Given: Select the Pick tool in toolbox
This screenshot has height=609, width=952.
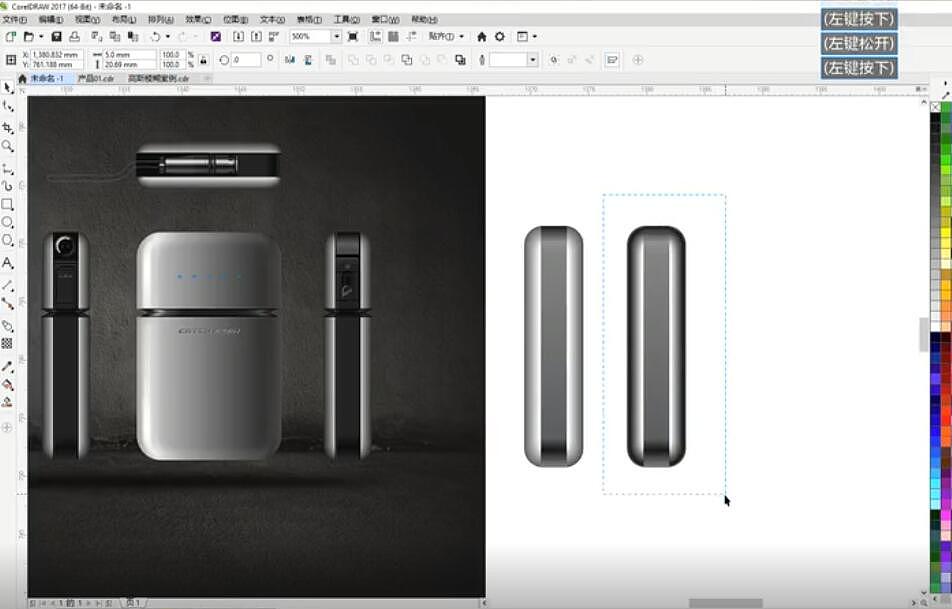Looking at the screenshot, I should [8, 88].
